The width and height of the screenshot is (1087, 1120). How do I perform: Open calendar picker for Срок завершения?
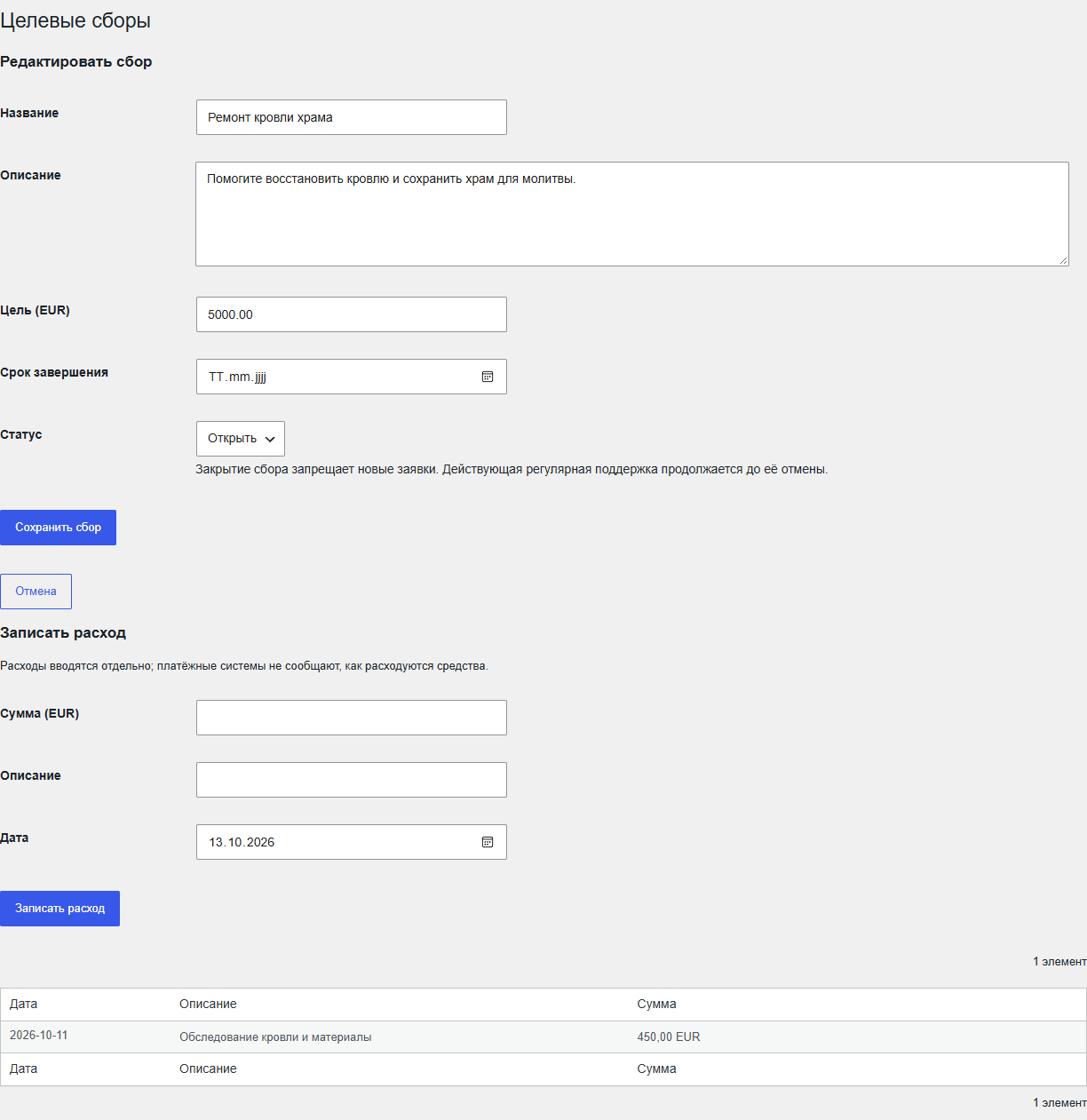488,377
